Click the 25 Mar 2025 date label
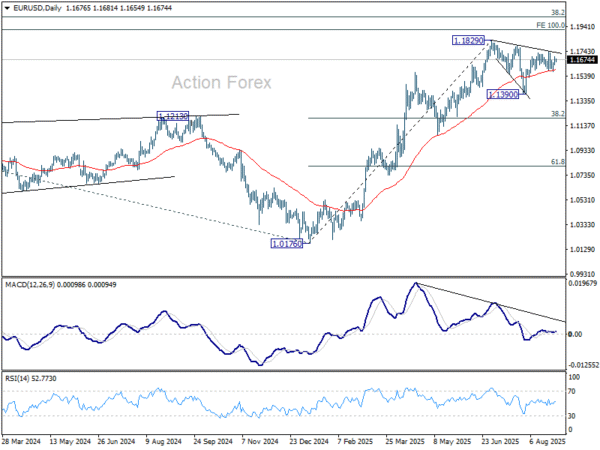This screenshot has width=600, height=450. point(404,442)
